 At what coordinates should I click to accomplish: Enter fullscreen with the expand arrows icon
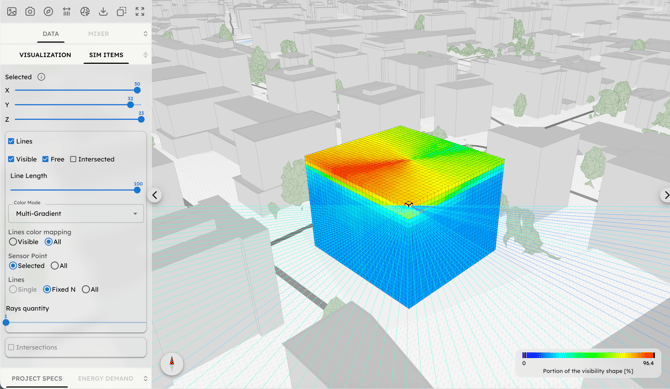(x=140, y=12)
